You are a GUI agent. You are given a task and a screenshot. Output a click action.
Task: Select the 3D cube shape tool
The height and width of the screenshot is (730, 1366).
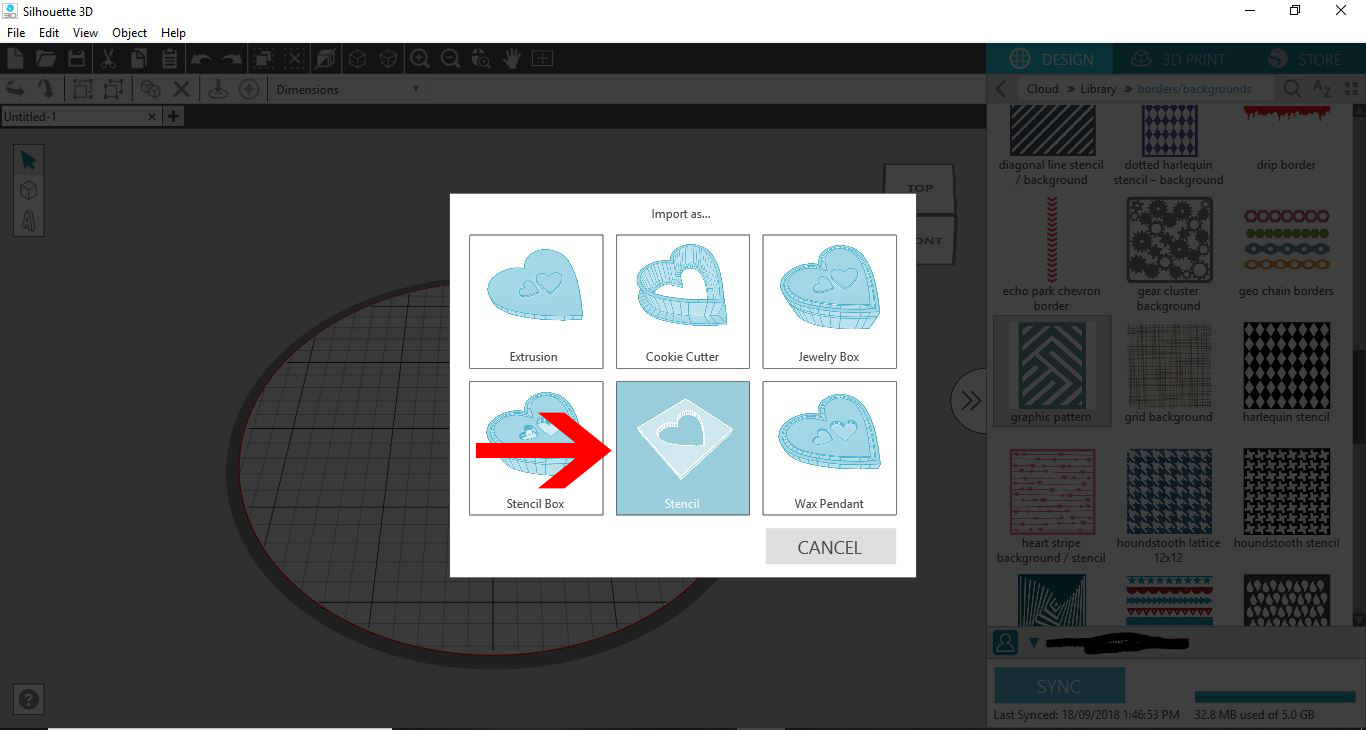pyautogui.click(x=28, y=190)
